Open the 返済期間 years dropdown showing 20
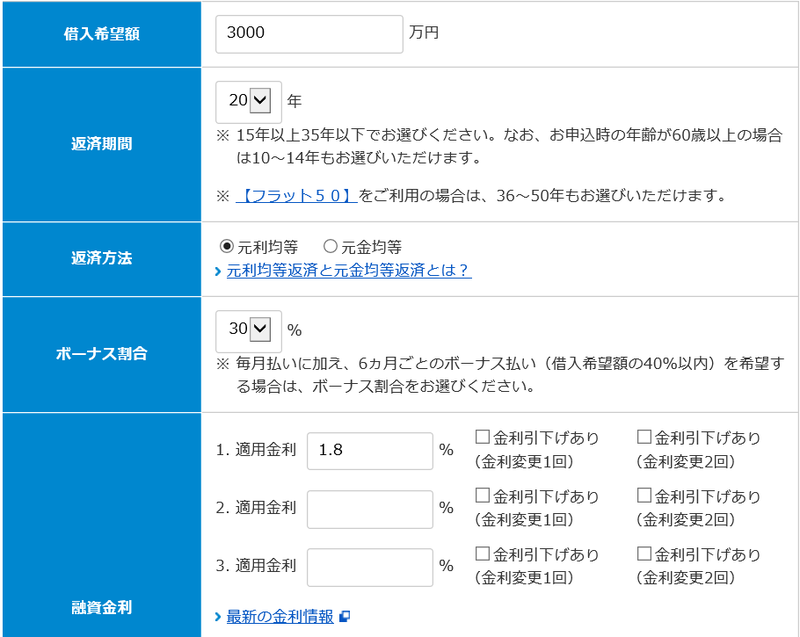800x637 pixels. point(248,102)
